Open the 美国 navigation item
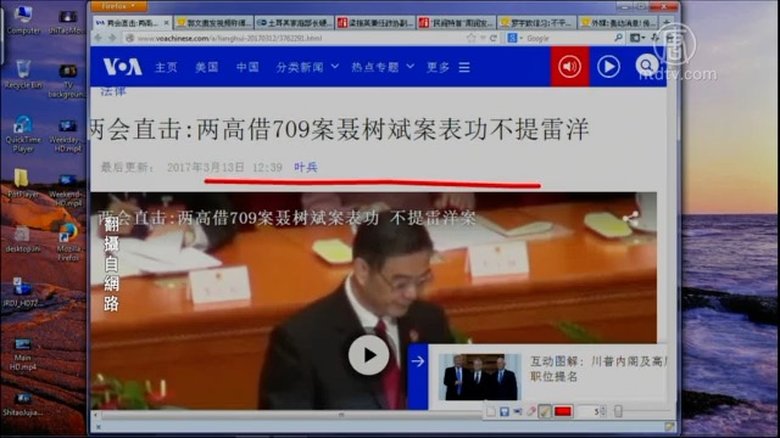The image size is (780, 438). point(207,67)
